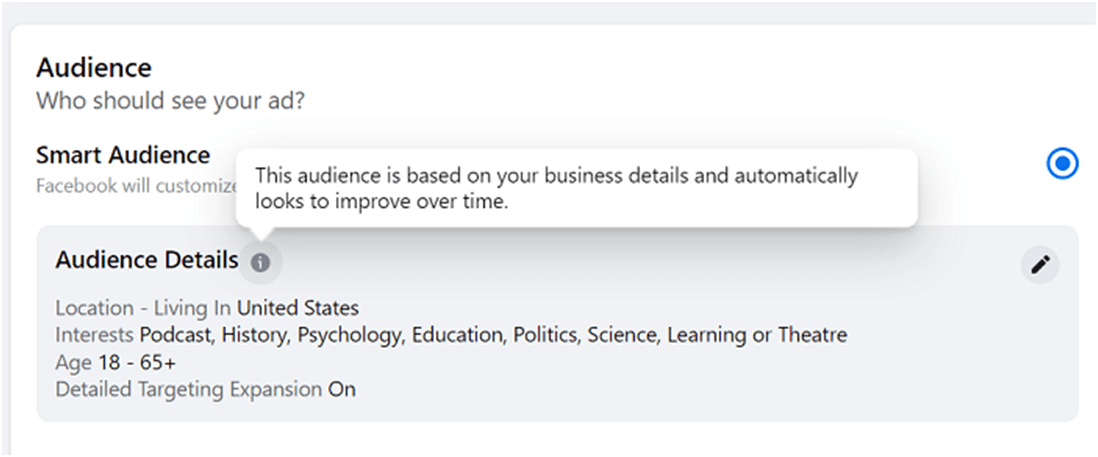Click the "Who should see your ad?" subtitle
The width and height of the screenshot is (1098, 457).
171,101
